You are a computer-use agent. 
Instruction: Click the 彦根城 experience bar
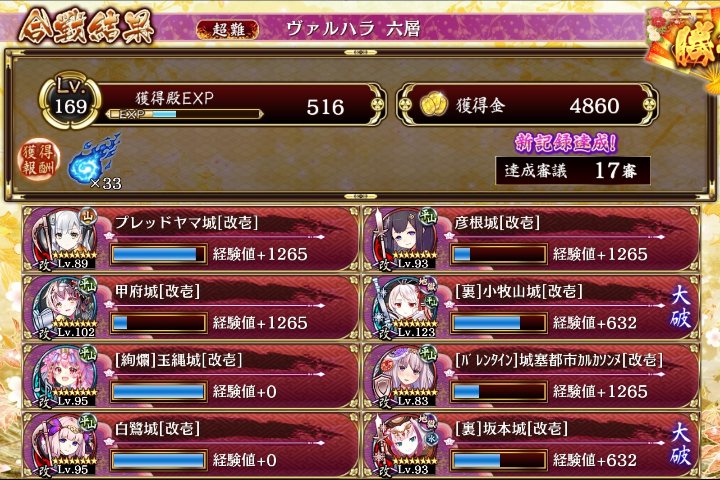pyautogui.click(x=499, y=254)
